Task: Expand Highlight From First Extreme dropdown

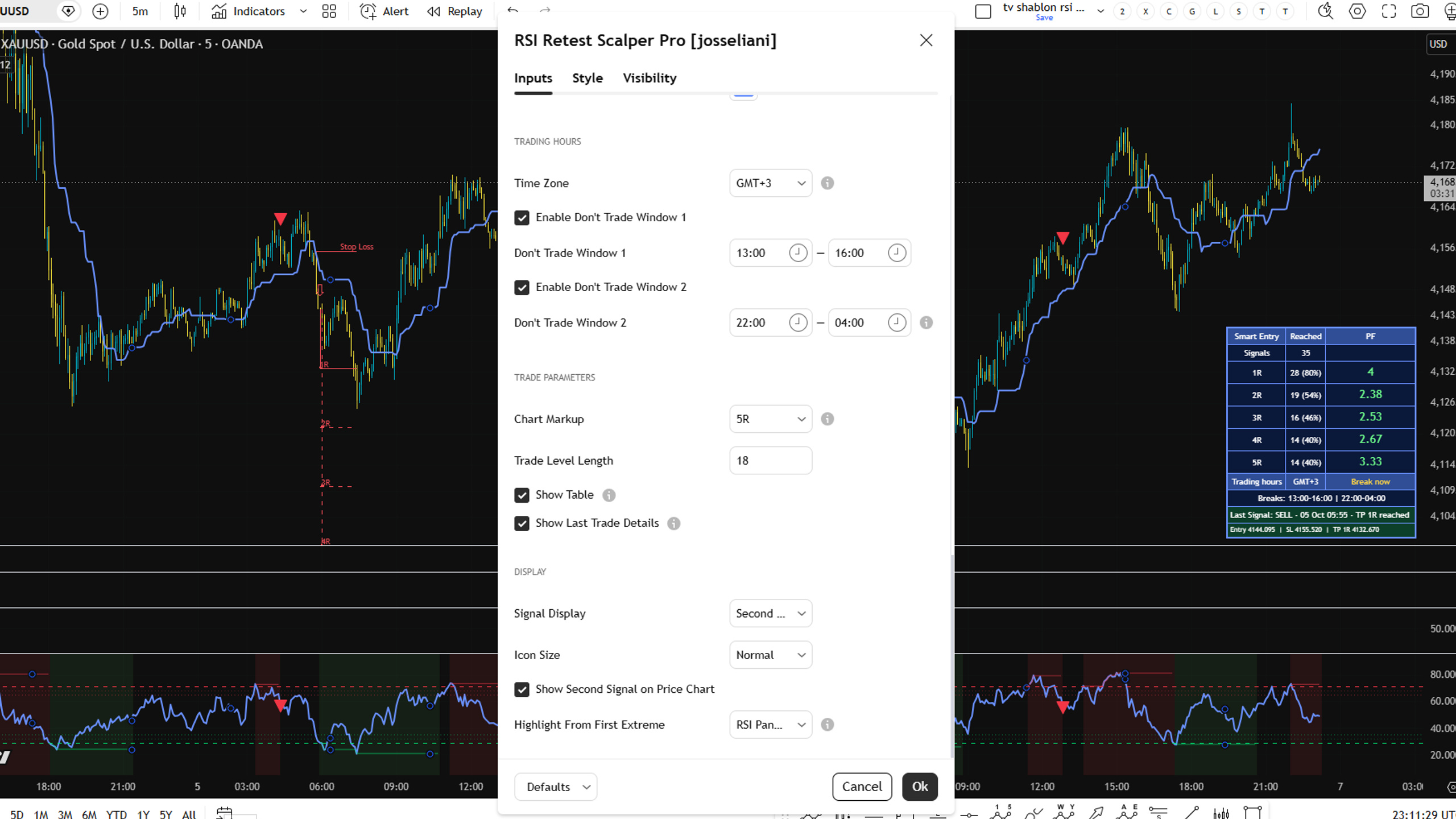Action: tap(771, 725)
